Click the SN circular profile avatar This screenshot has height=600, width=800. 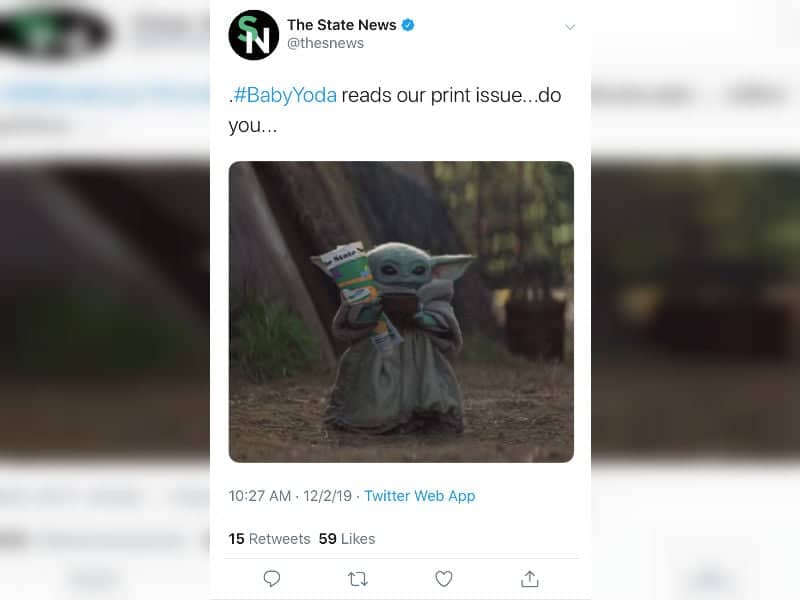pos(254,35)
